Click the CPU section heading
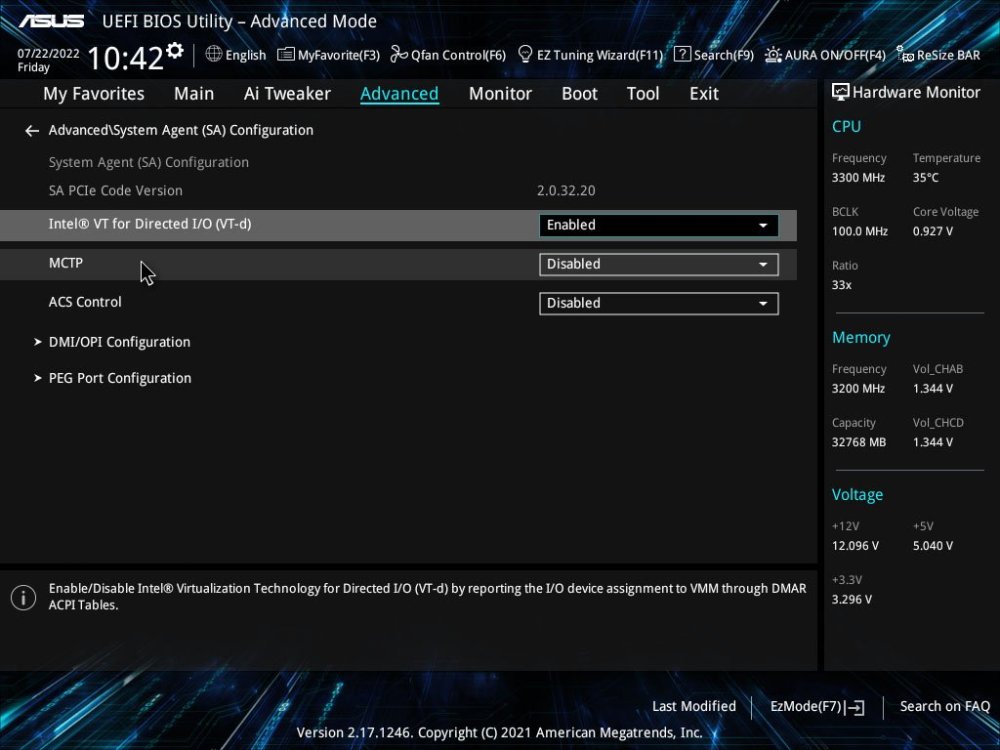Screen dimensions: 1000x750 tap(846, 127)
